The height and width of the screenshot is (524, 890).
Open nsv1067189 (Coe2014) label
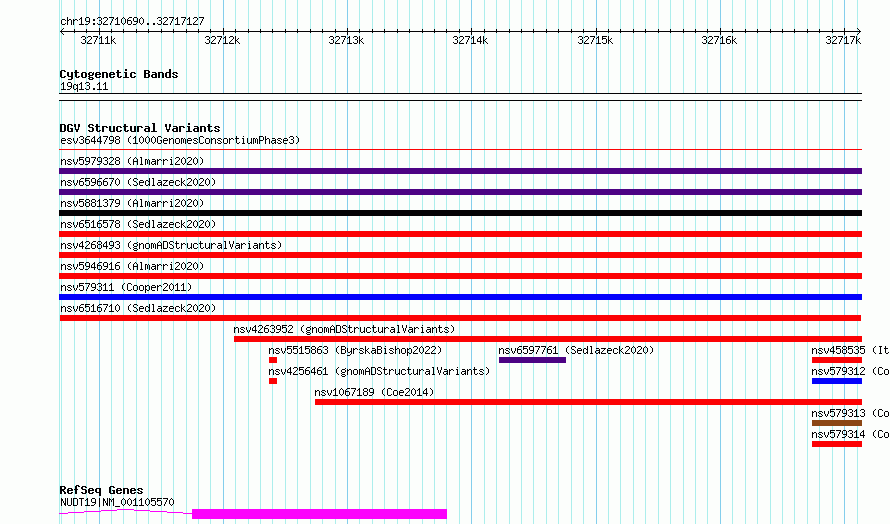click(x=375, y=392)
